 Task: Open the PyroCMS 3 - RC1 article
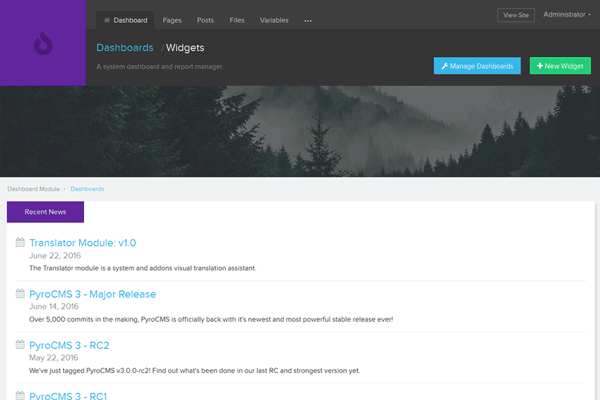click(68, 396)
